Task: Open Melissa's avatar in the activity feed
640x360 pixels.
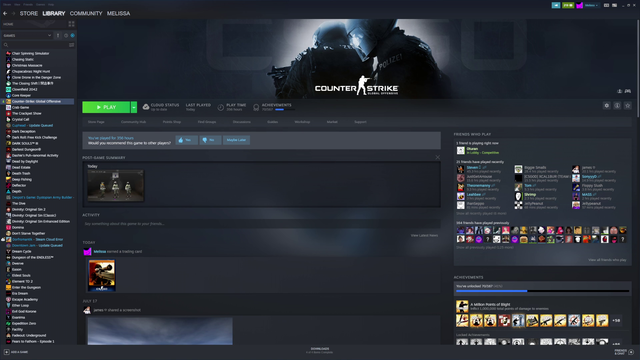Action: [87, 252]
